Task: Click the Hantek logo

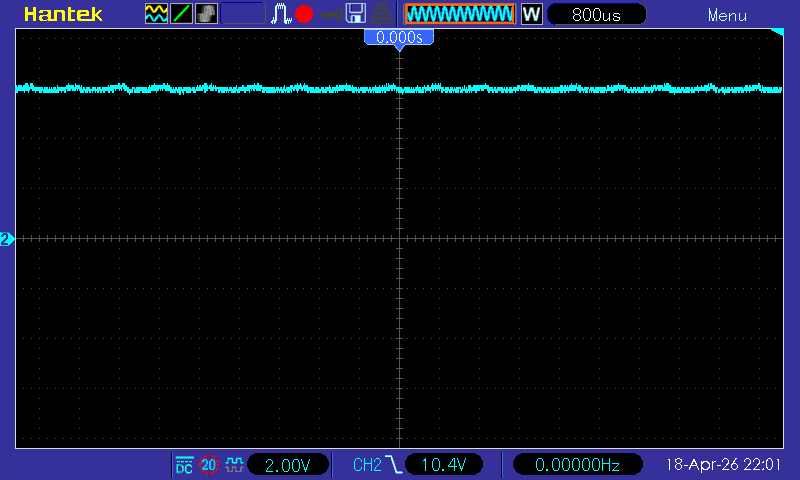Action: [60, 15]
